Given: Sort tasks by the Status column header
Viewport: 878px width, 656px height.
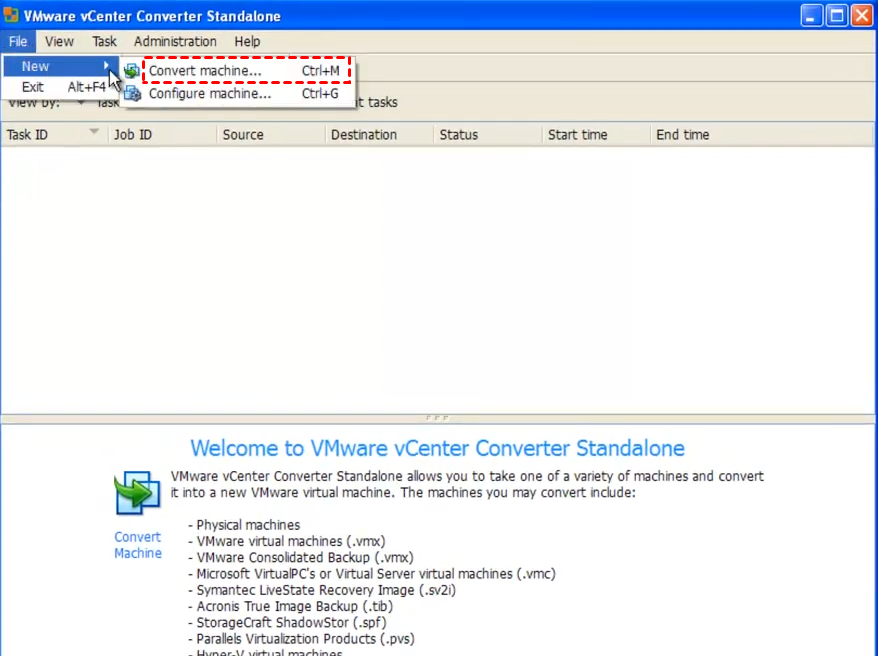Looking at the screenshot, I should [x=460, y=134].
